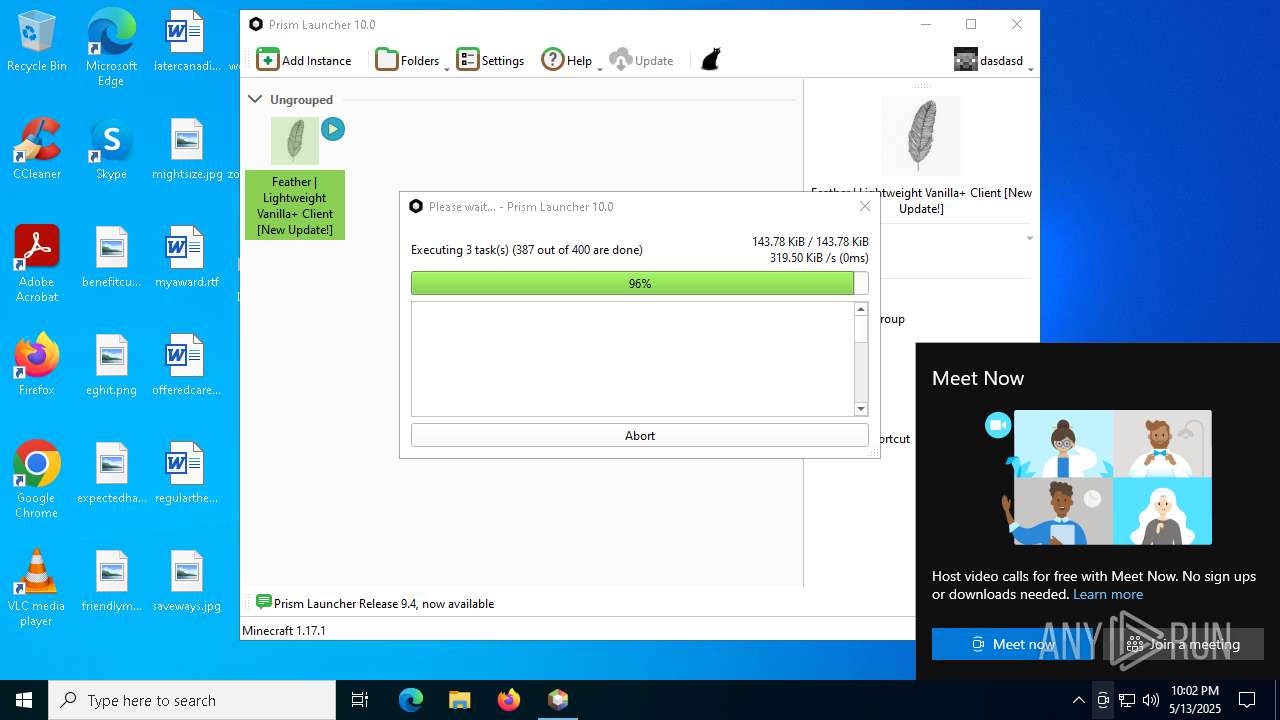Open Skype desktop shortcut
Screen dimensions: 1280x720
111,149
